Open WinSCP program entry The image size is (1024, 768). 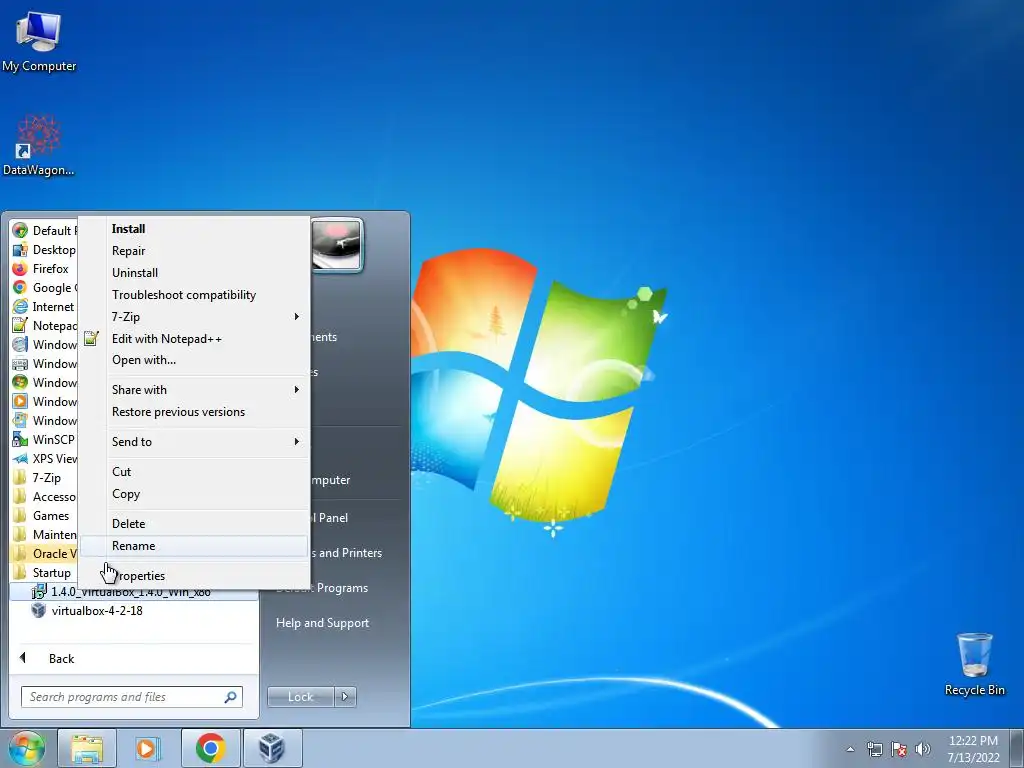pos(44,440)
